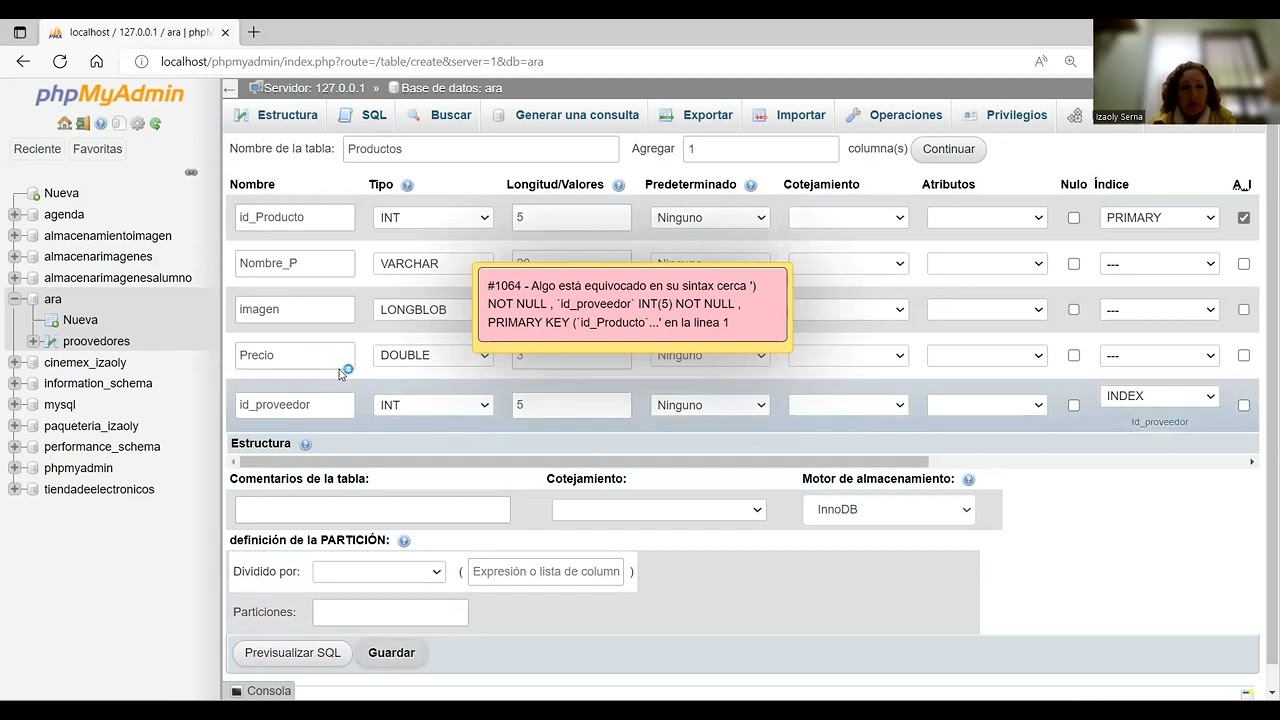Open navigation panel settings gear icon
This screenshot has width=1280, height=720.
[x=138, y=124]
